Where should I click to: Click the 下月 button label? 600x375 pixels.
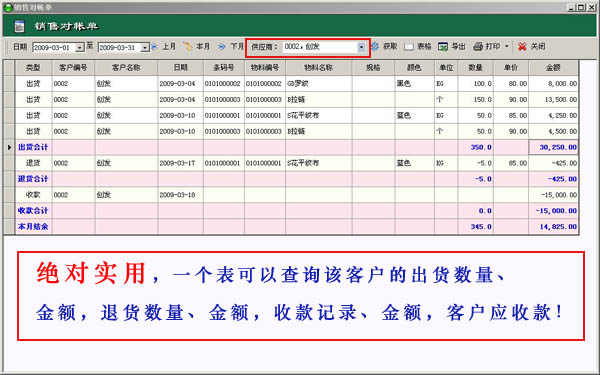coord(237,47)
